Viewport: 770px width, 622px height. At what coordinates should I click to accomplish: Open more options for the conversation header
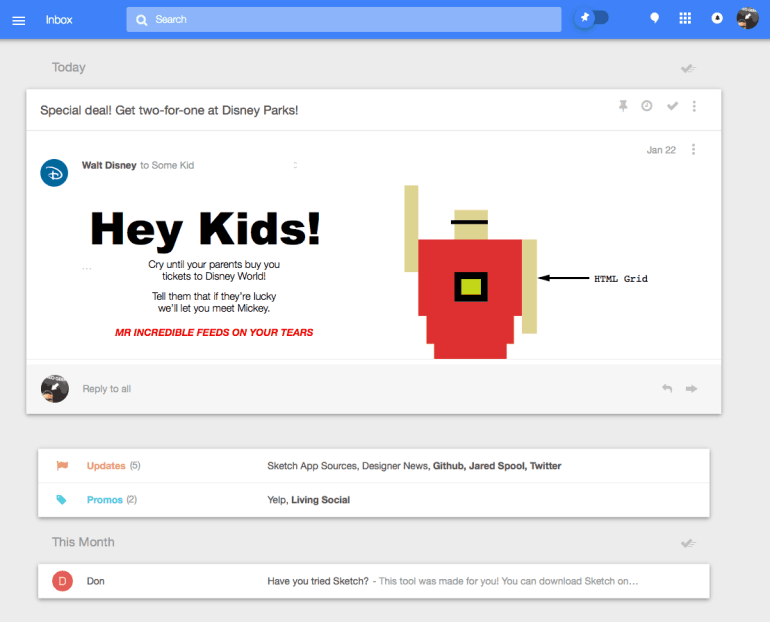694,106
